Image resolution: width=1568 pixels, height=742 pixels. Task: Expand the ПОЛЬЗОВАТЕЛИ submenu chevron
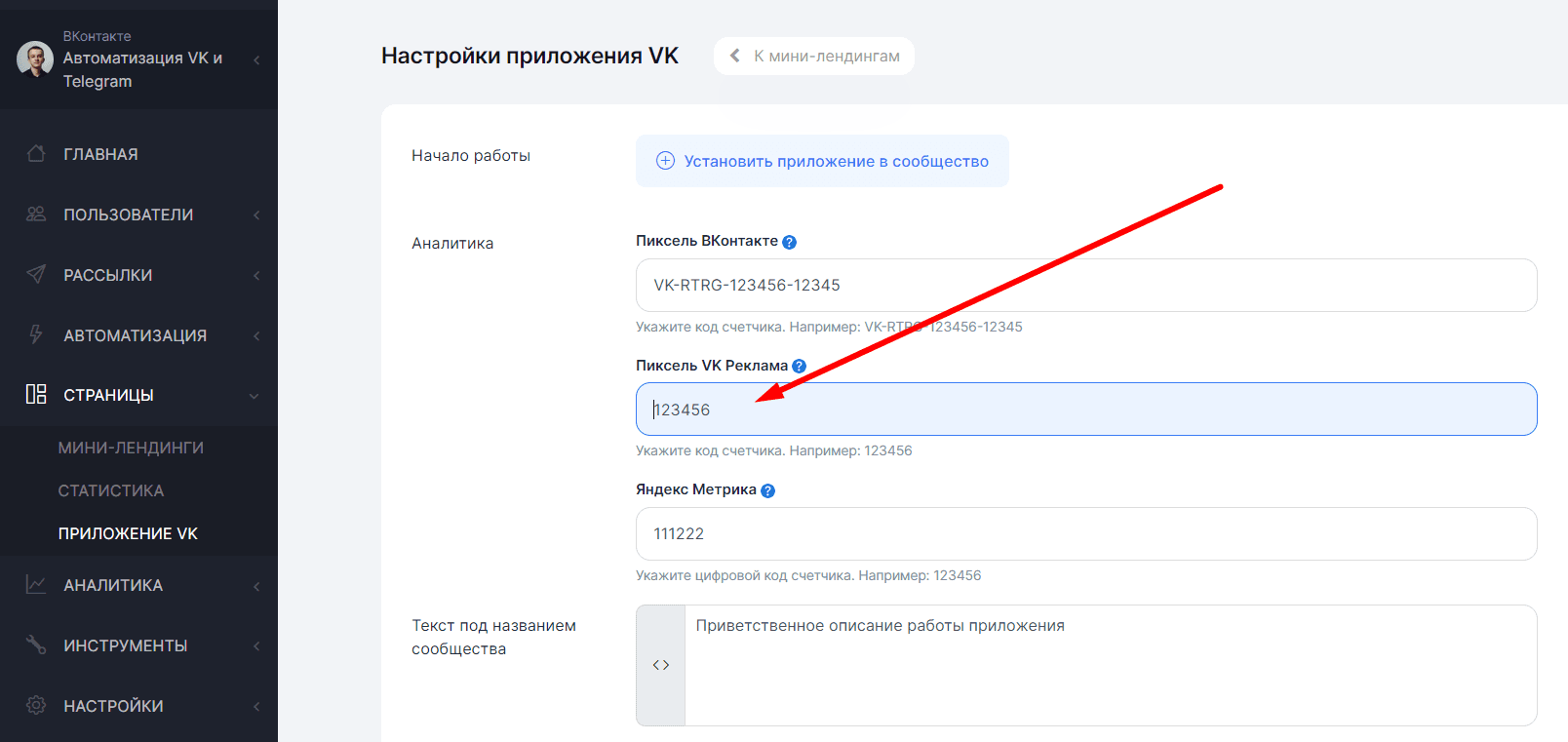(256, 215)
